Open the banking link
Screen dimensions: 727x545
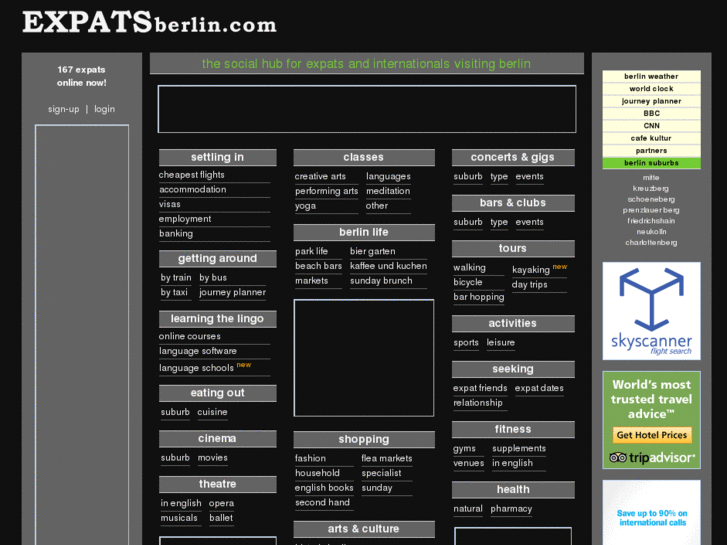click(176, 233)
